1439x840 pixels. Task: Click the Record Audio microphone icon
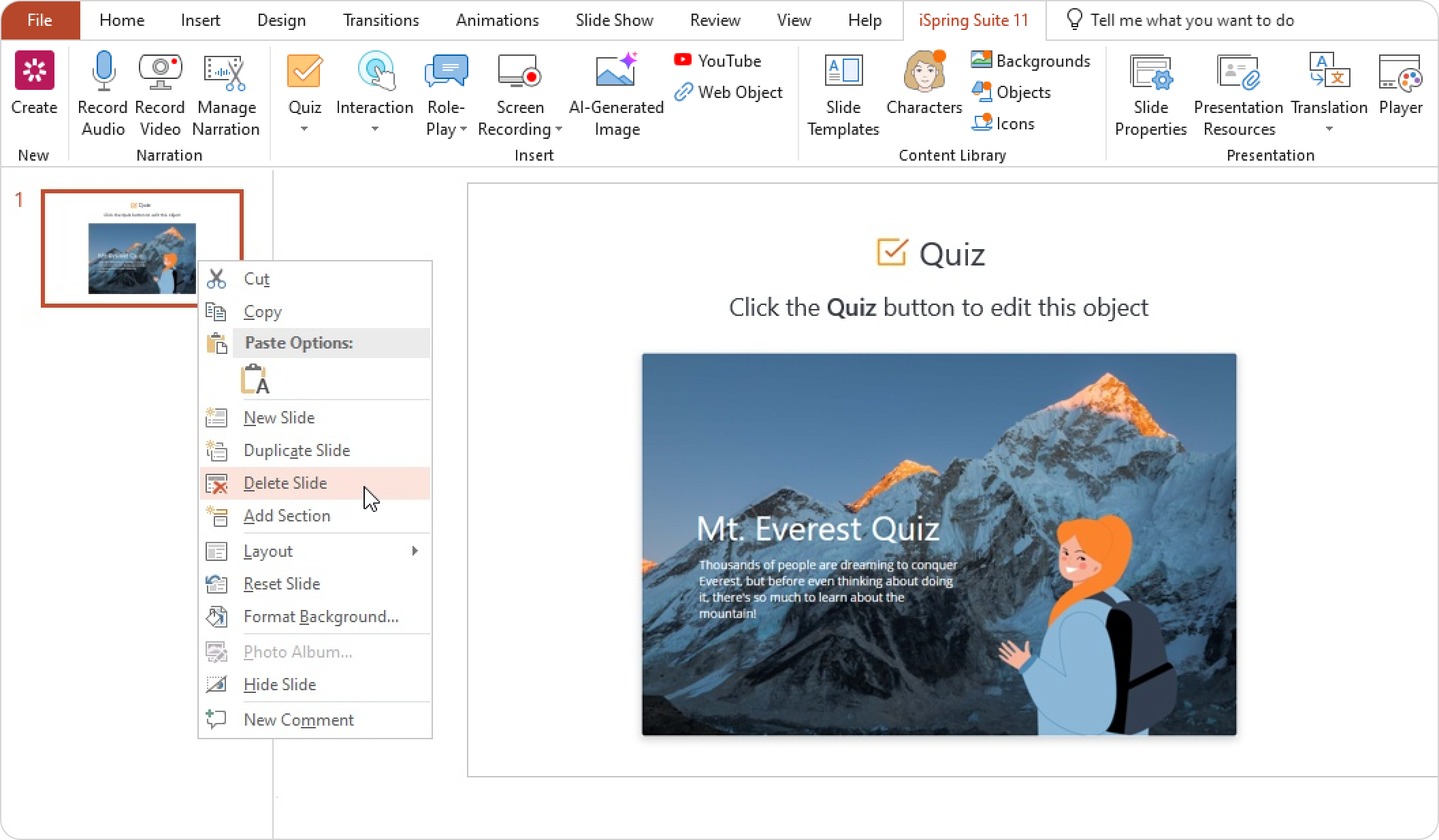click(x=103, y=71)
